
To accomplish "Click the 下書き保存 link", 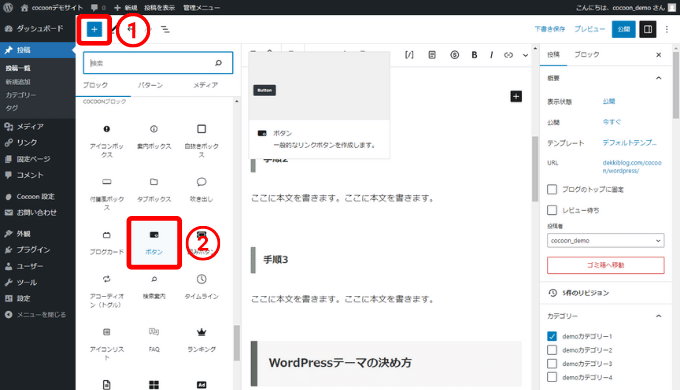I will pyautogui.click(x=549, y=29).
